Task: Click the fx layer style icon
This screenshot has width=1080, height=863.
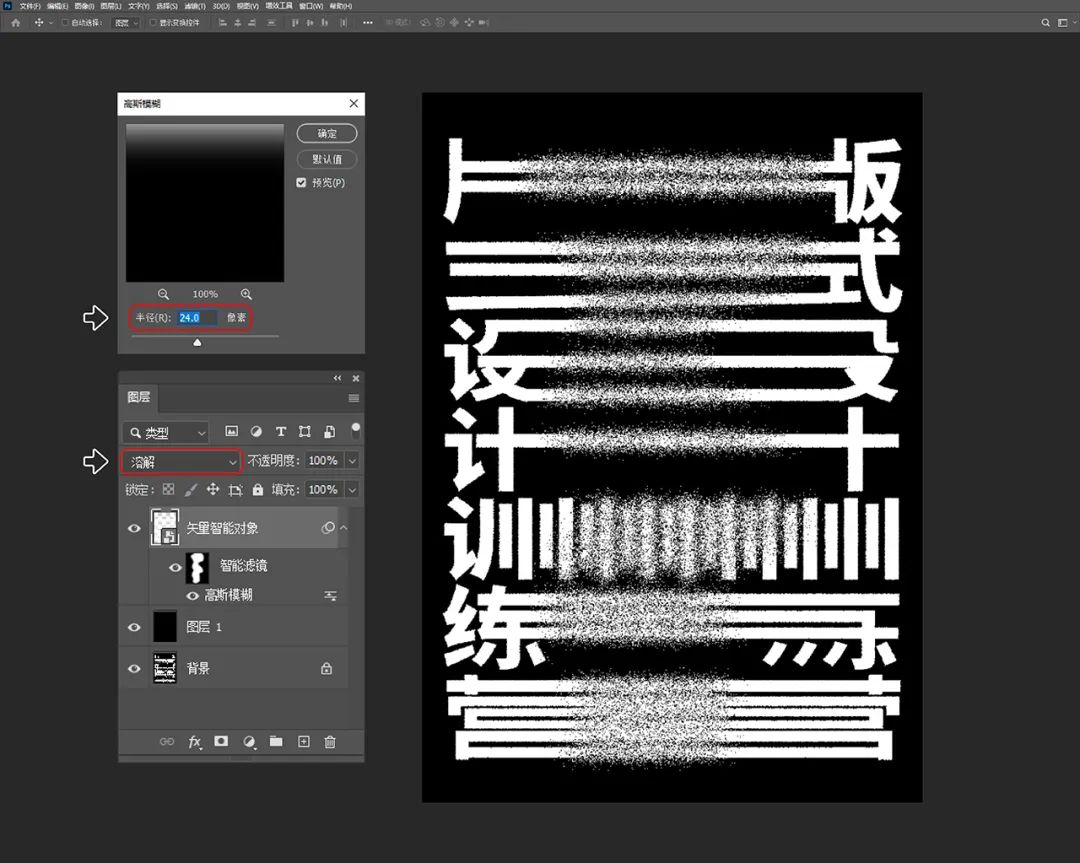Action: point(195,742)
